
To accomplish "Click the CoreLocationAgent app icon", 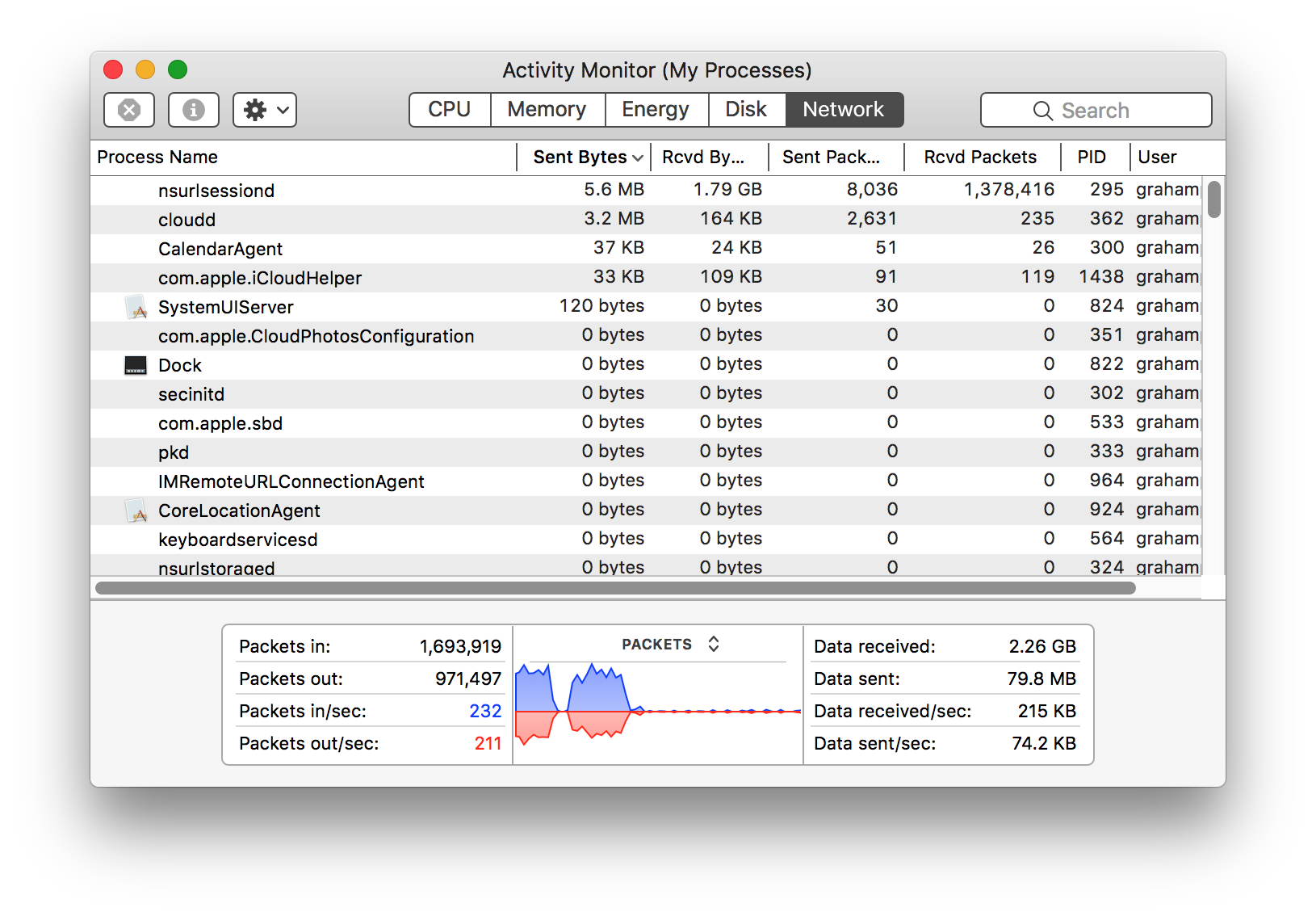I will [x=136, y=511].
